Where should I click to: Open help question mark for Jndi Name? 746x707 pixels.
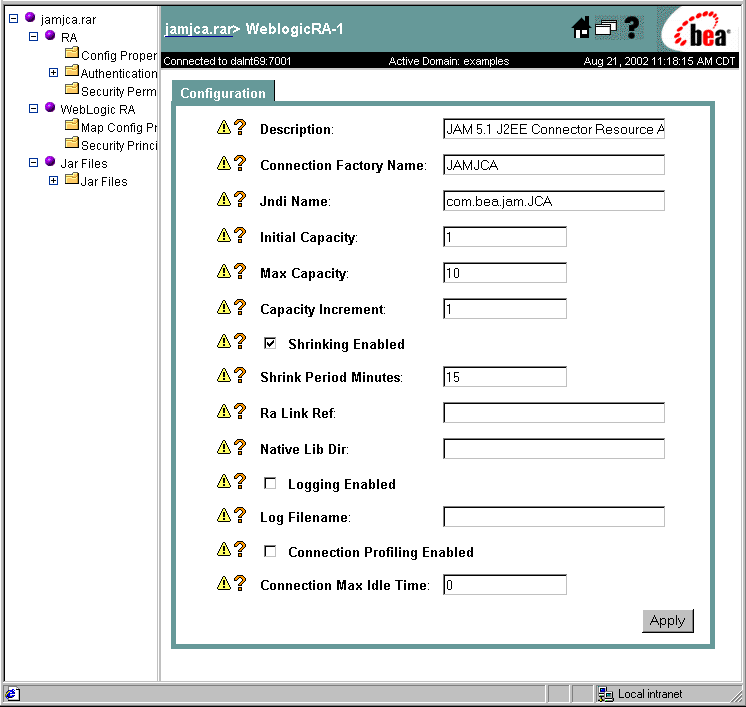pos(240,199)
